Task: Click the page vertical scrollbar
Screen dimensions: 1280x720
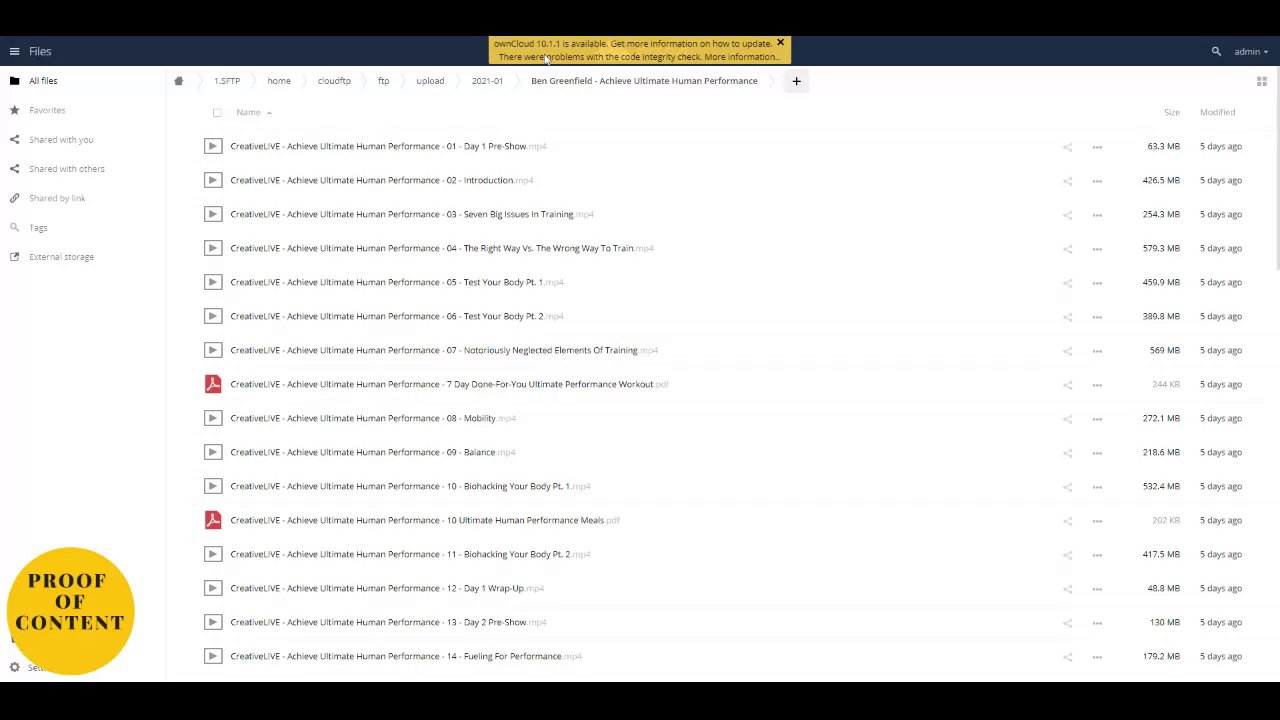Action: click(1277, 170)
